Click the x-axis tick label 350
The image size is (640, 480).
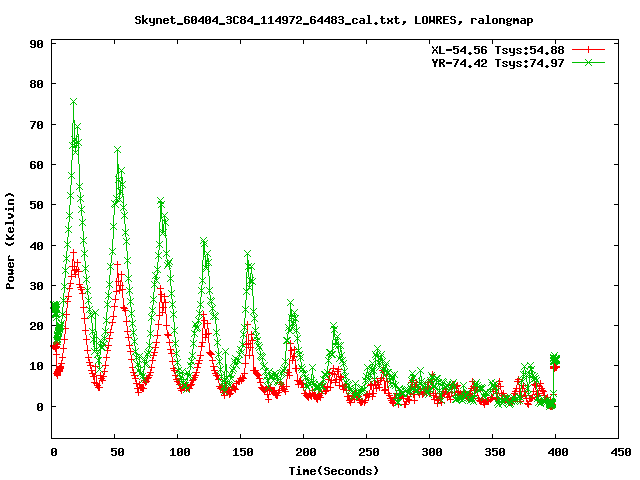click(x=495, y=452)
